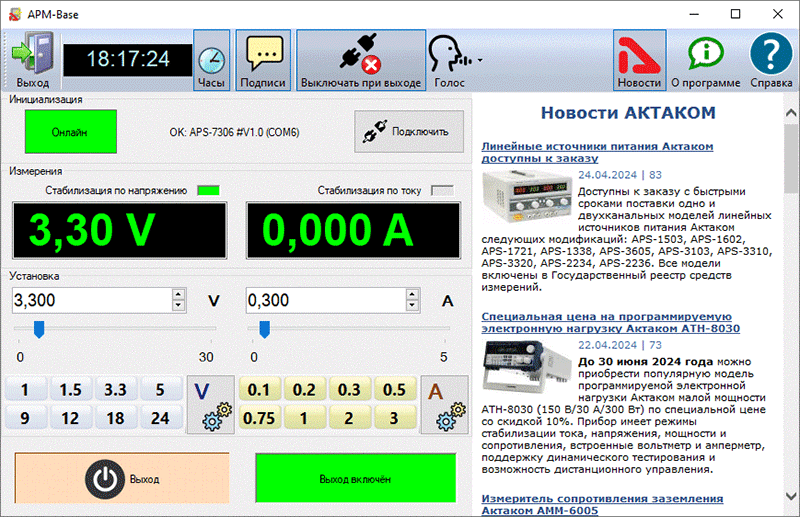Click the 3,30 V measurement display

119,230
